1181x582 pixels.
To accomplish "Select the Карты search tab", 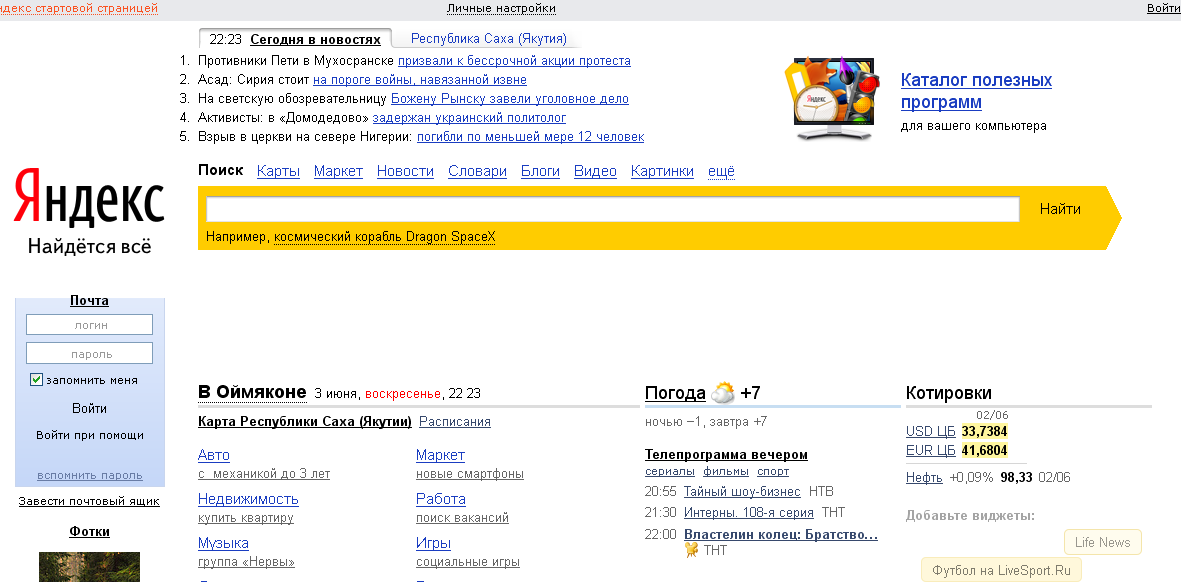I will click(278, 171).
